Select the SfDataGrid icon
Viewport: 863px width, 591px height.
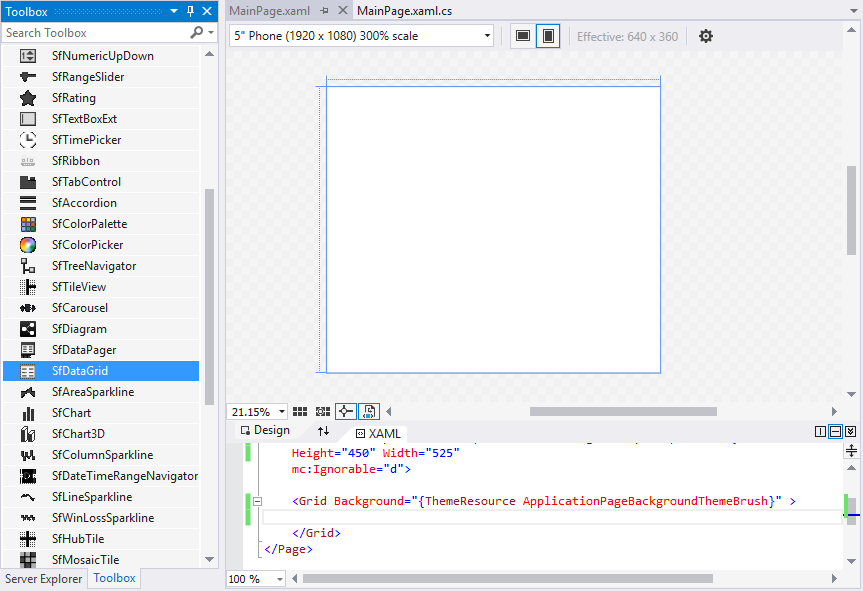click(28, 371)
